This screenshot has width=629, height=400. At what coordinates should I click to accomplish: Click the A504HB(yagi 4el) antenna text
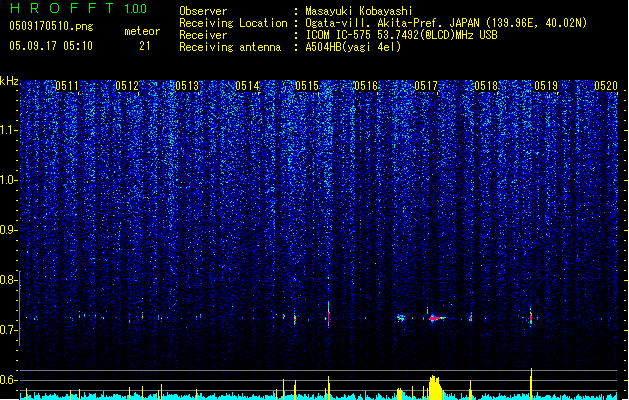[353, 47]
